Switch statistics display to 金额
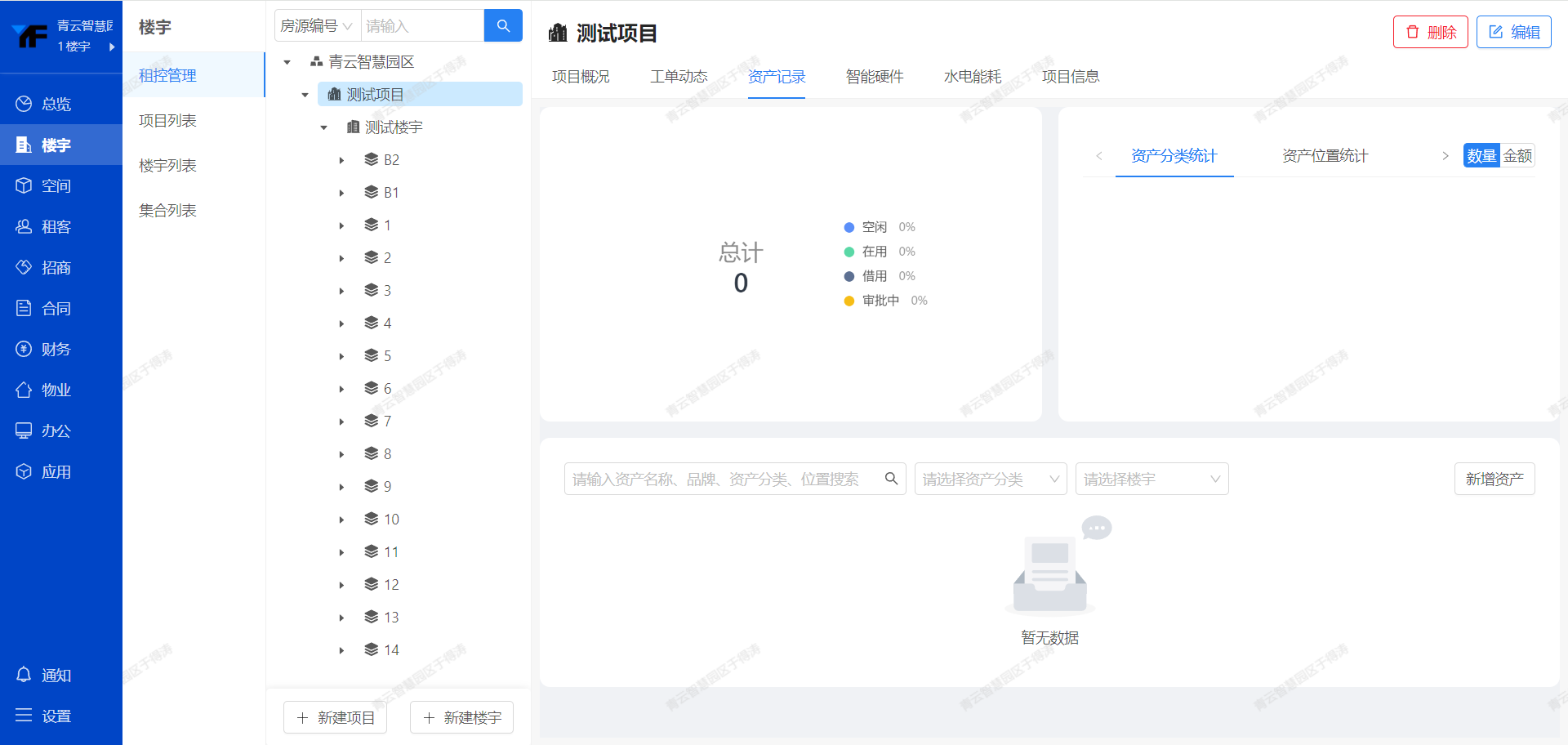Screen dimensions: 1568x745 1517,156
